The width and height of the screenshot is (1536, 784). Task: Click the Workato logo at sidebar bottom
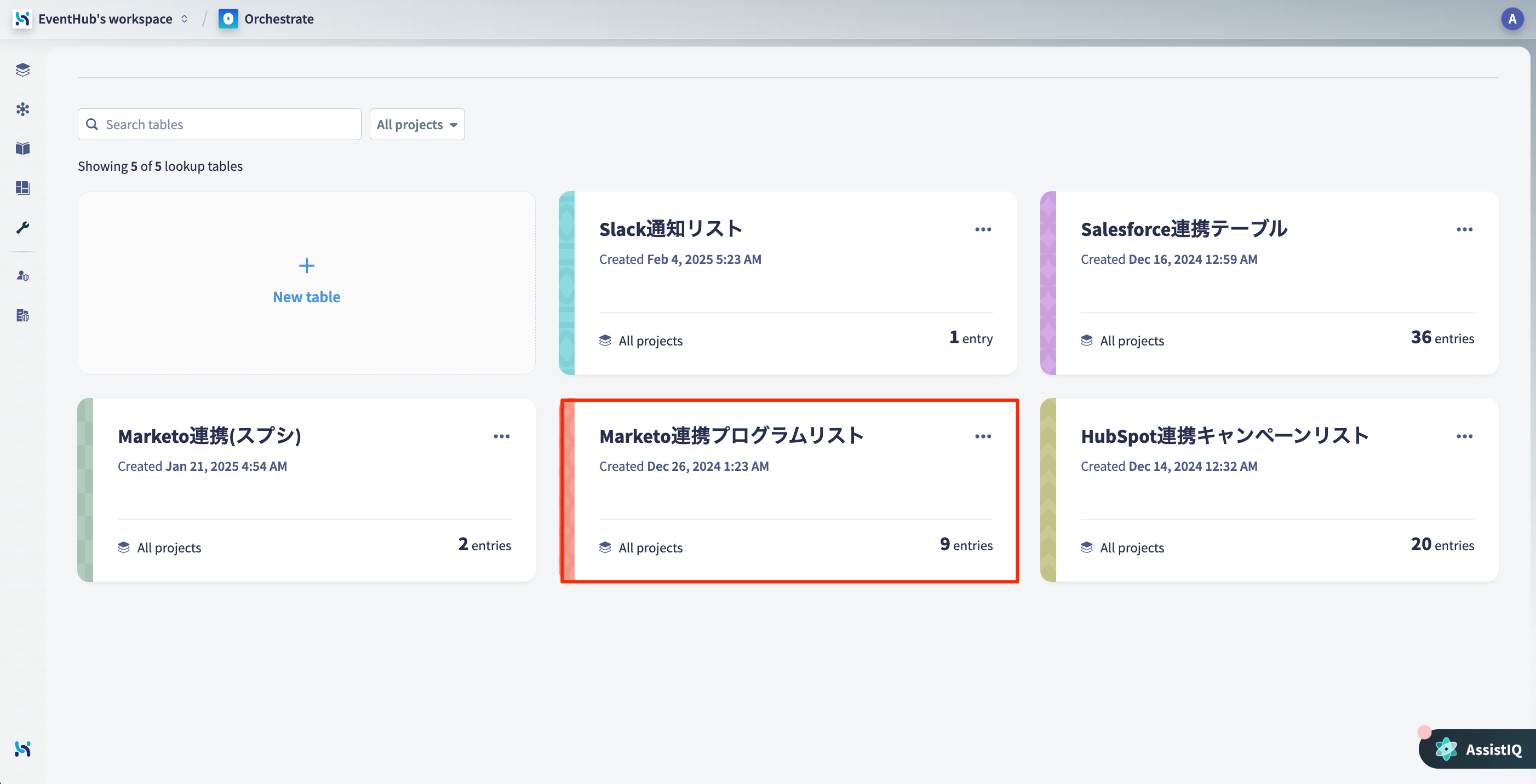coord(22,749)
